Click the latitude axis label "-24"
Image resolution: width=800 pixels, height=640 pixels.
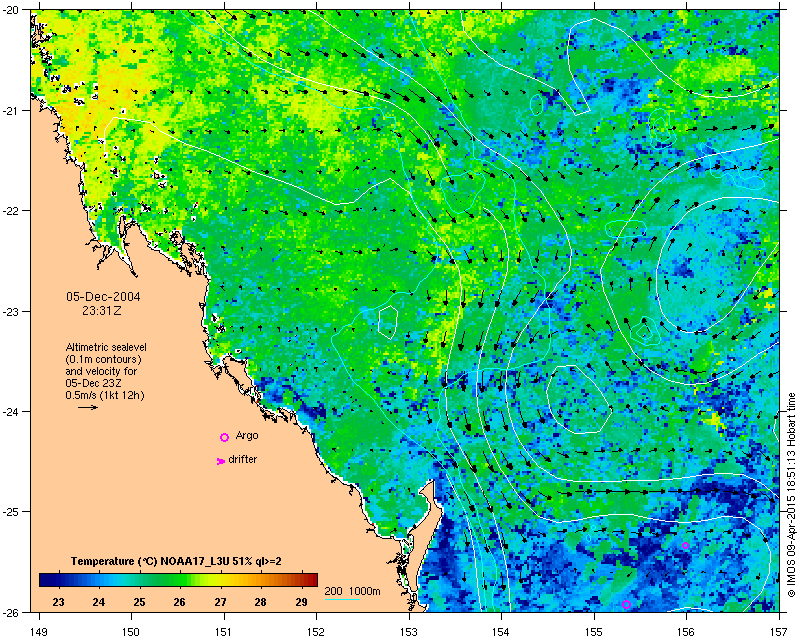(x=12, y=411)
